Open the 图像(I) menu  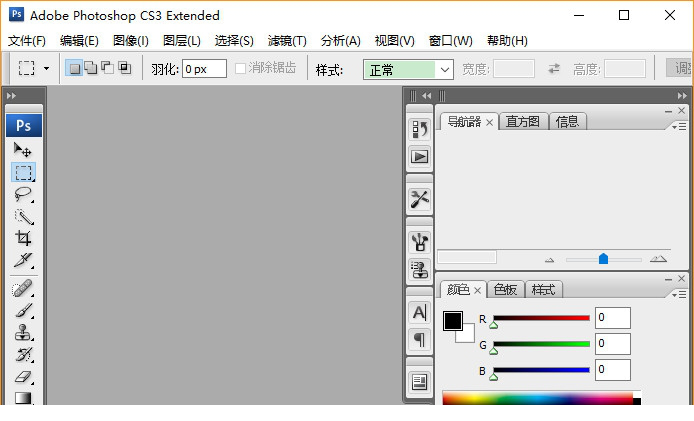[x=131, y=41]
